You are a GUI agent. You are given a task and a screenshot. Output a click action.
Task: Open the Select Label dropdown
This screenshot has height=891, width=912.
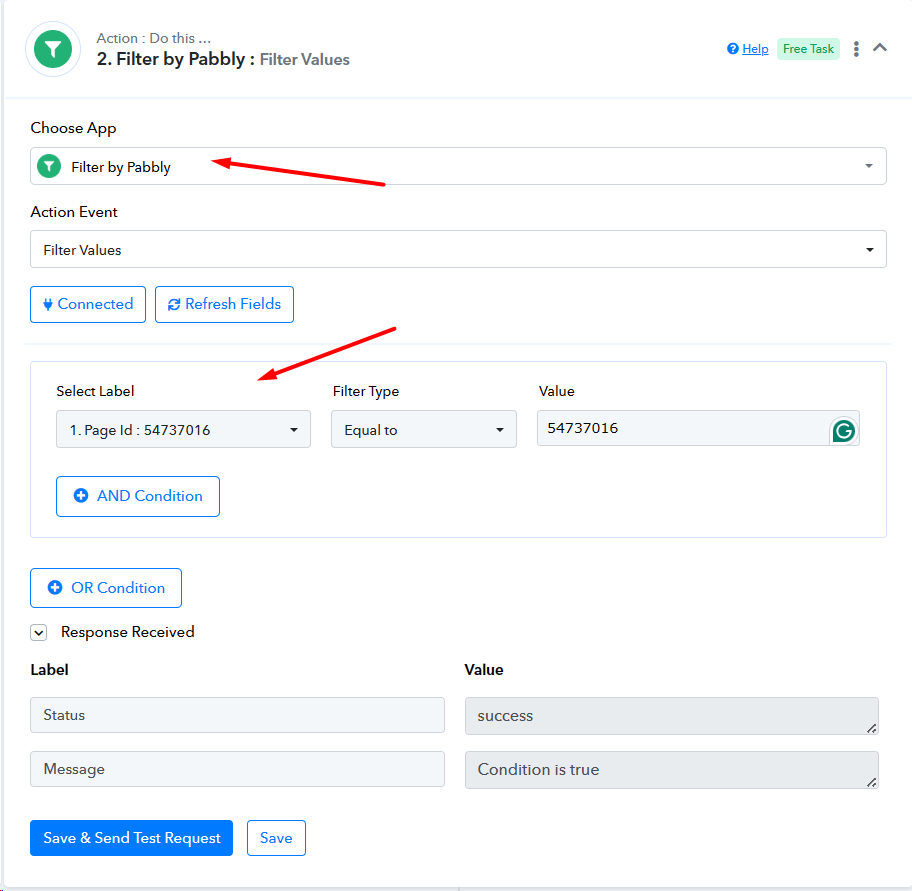coord(183,429)
